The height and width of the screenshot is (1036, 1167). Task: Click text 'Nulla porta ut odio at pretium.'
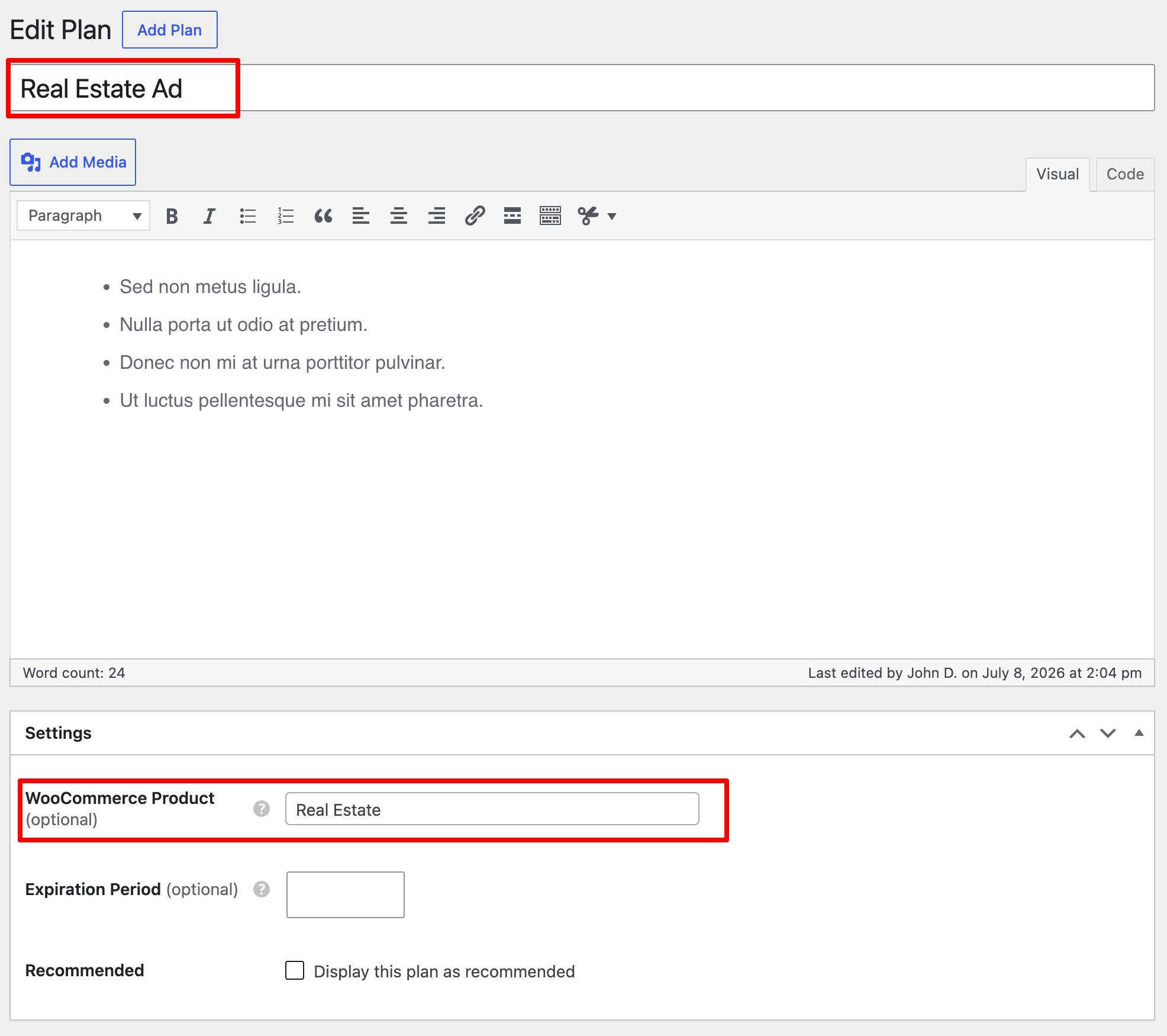[244, 324]
